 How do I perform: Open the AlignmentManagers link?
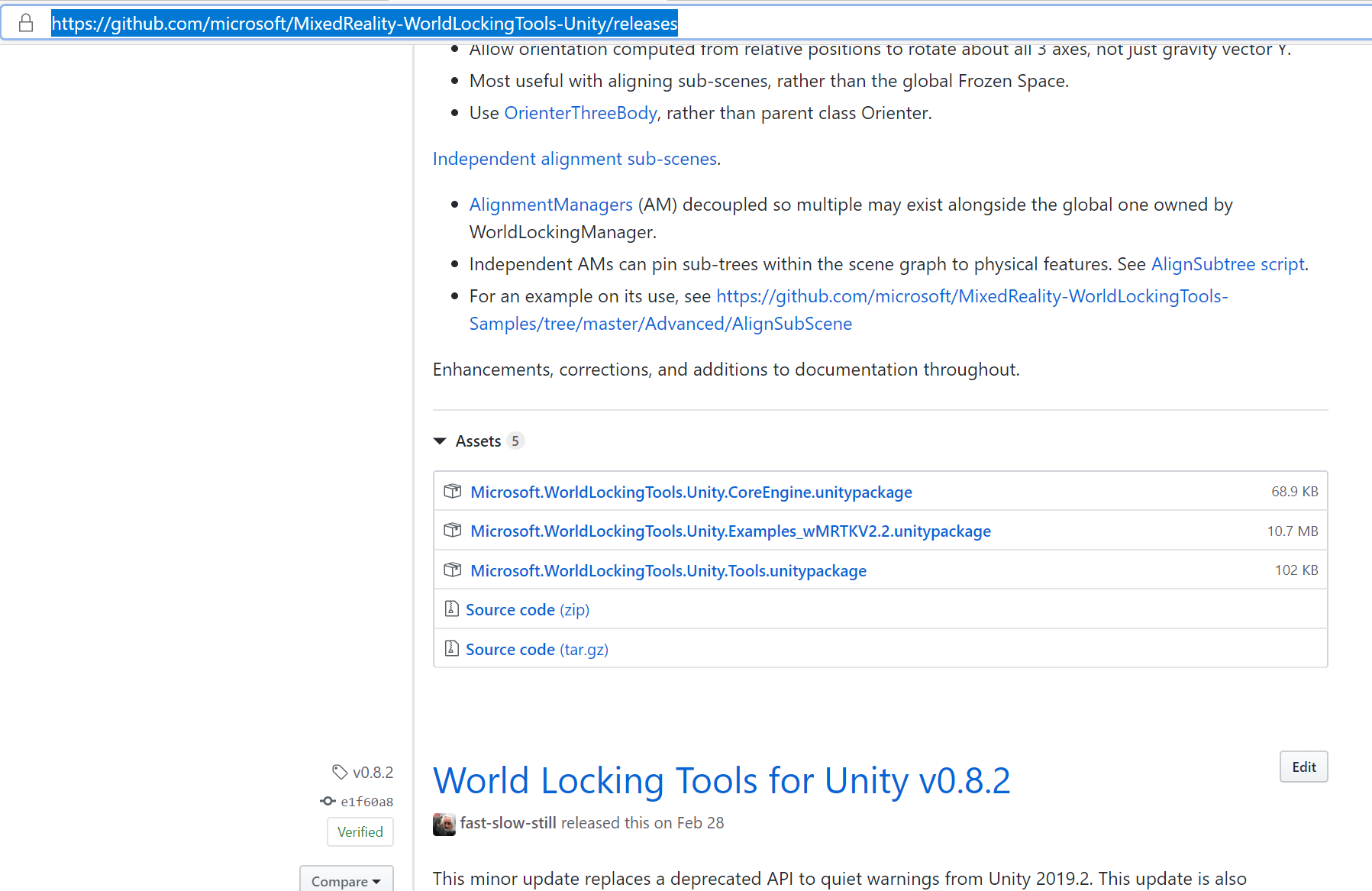click(x=550, y=205)
